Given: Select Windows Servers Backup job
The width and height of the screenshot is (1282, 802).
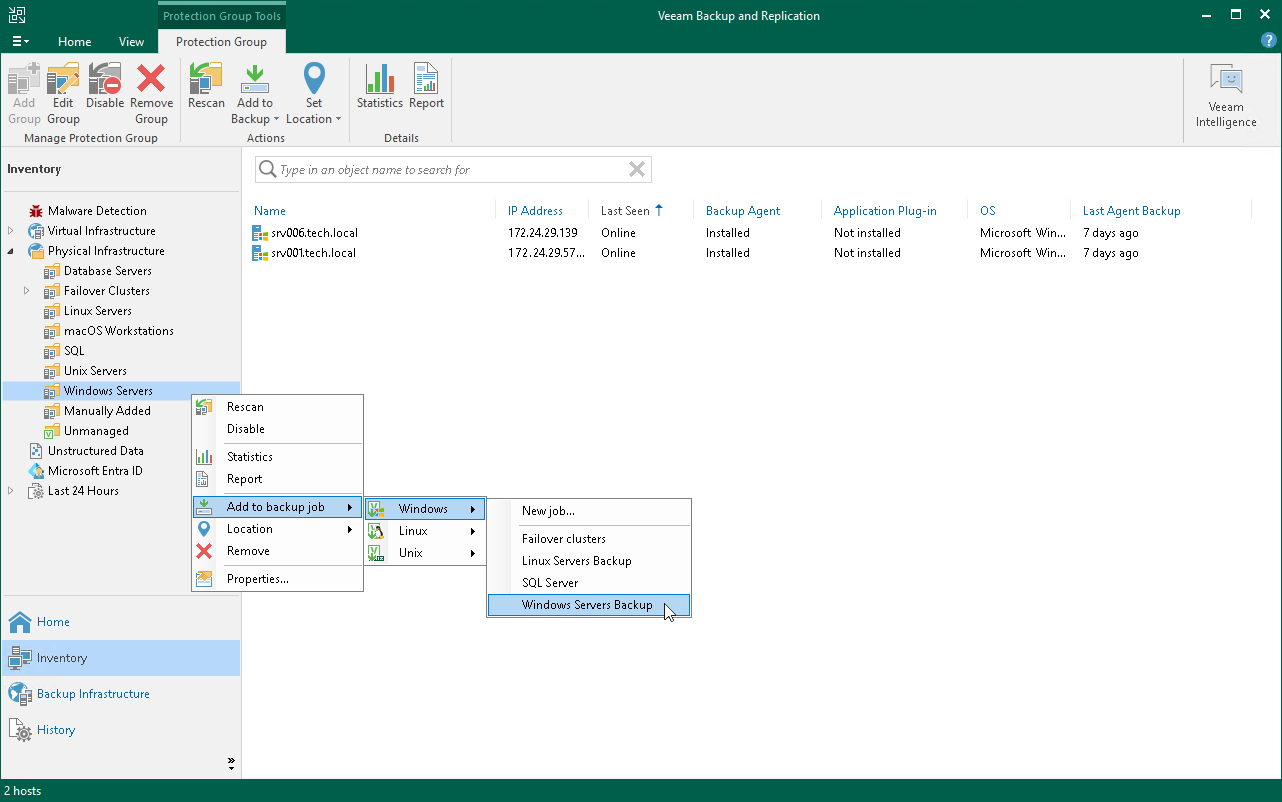Looking at the screenshot, I should pos(589,605).
